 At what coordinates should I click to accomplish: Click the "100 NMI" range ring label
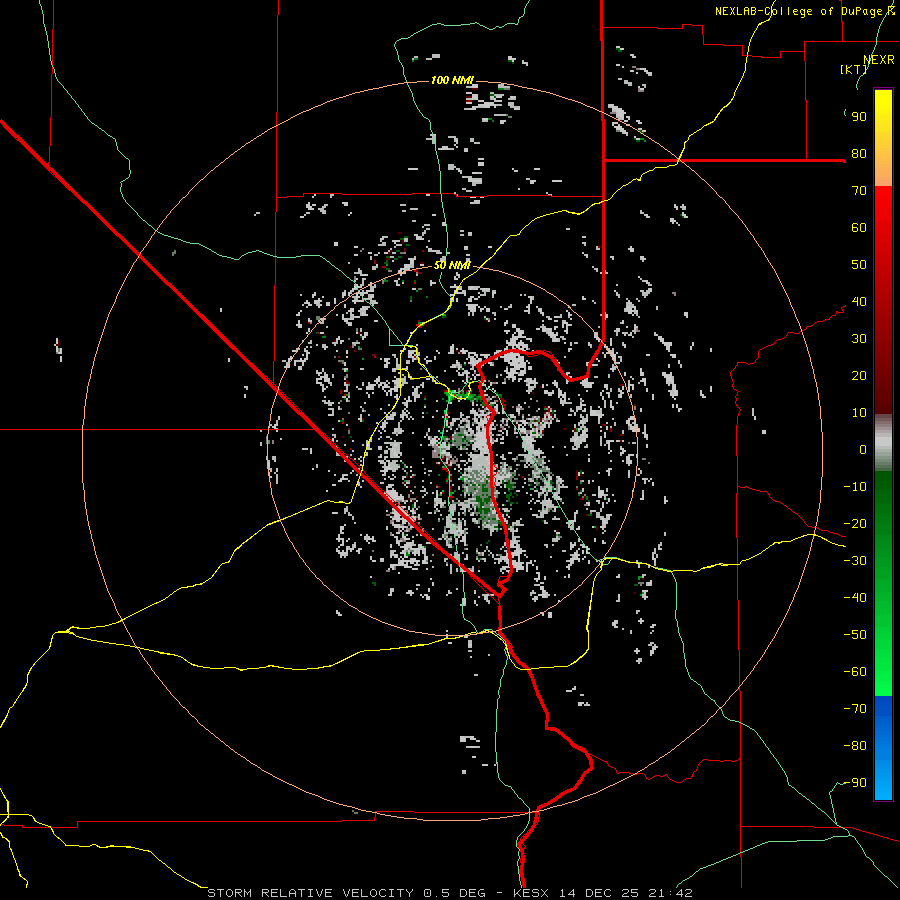click(452, 80)
